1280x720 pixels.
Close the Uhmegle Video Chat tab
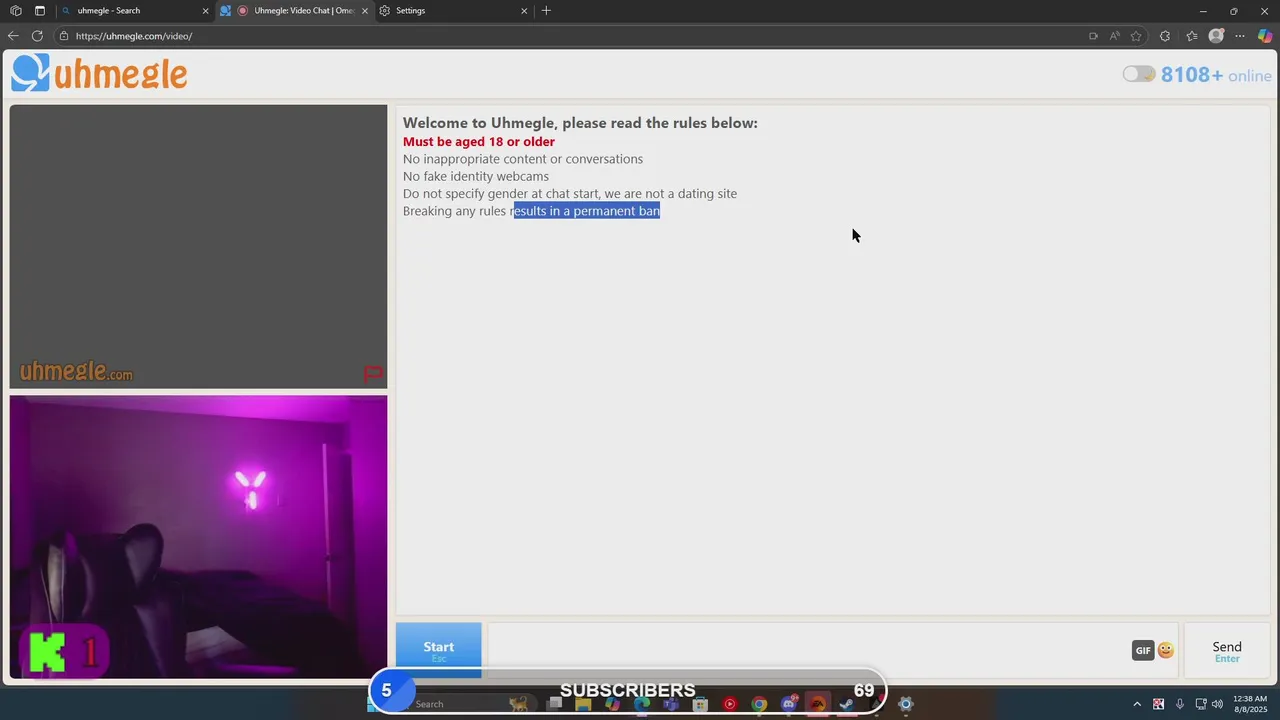click(365, 11)
